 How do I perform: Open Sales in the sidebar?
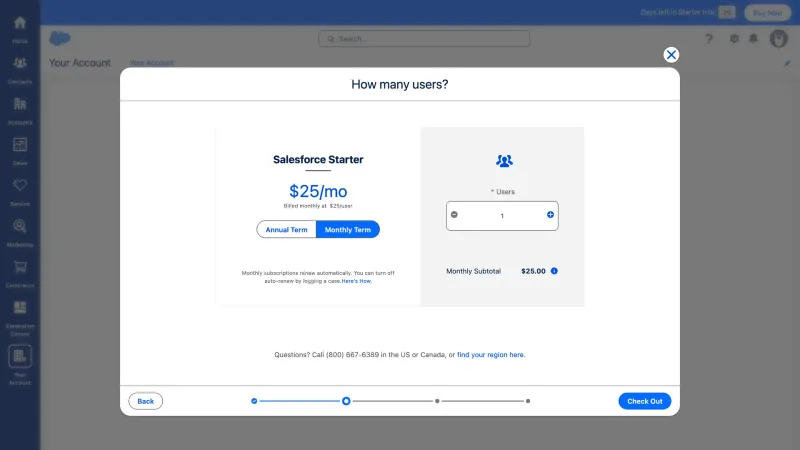[20, 152]
